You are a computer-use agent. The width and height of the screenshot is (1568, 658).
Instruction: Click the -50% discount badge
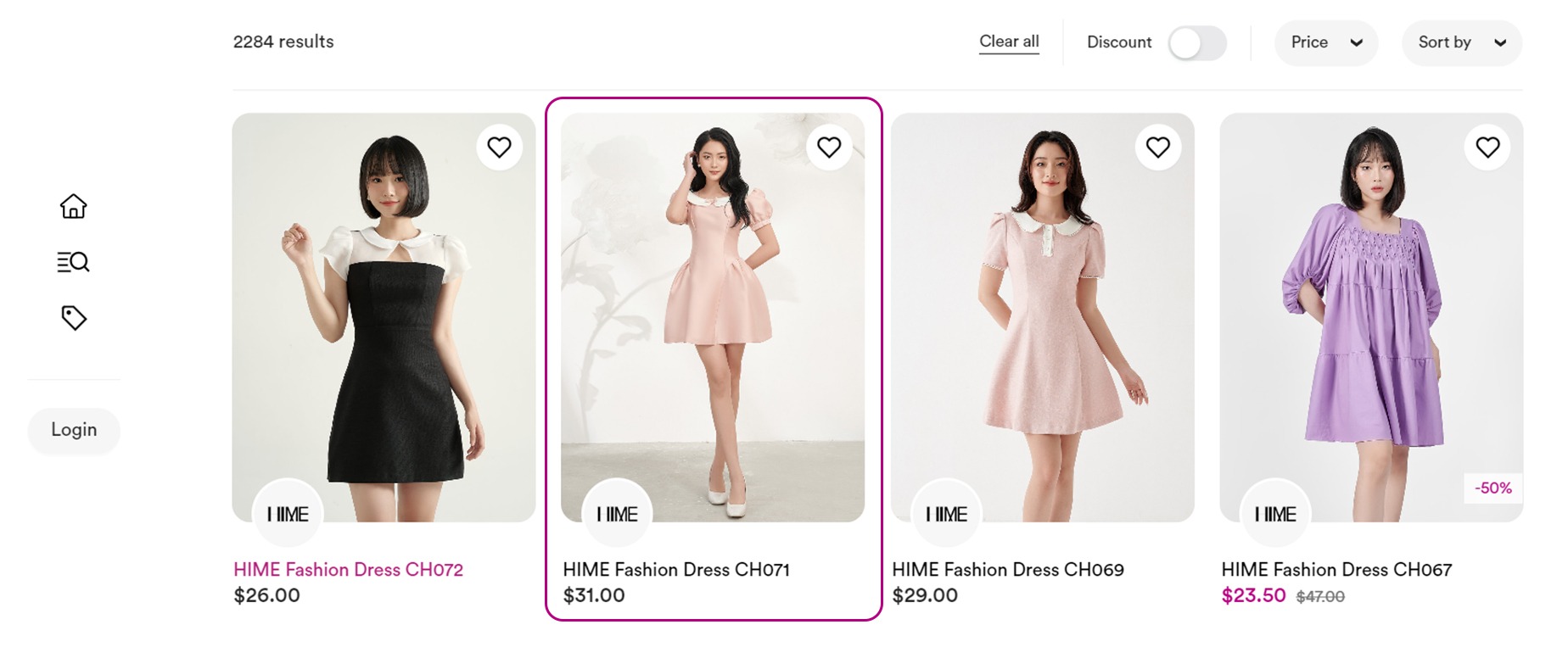(x=1492, y=488)
